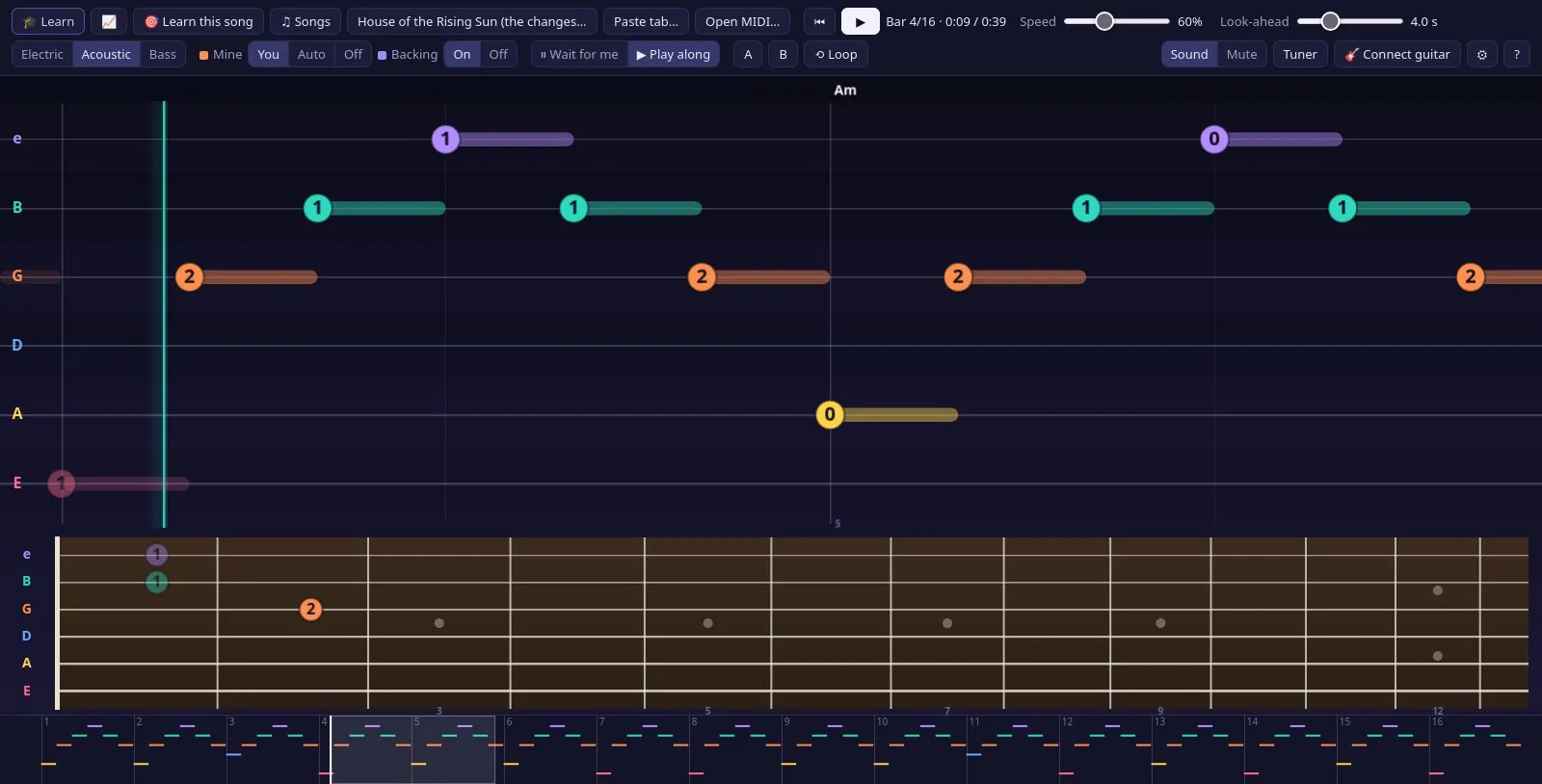Open the Songs list
The image size is (1542, 784).
click(306, 21)
